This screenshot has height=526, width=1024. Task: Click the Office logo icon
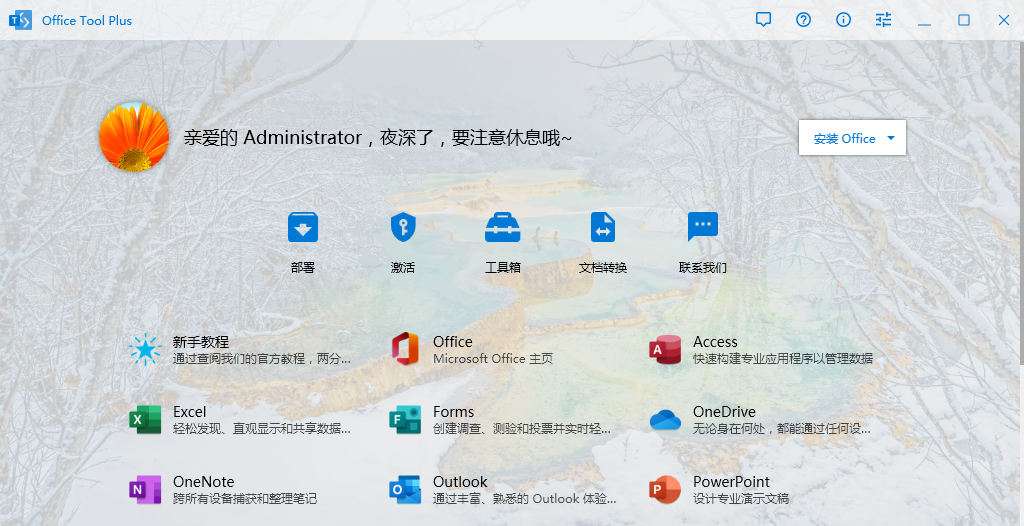[405, 348]
